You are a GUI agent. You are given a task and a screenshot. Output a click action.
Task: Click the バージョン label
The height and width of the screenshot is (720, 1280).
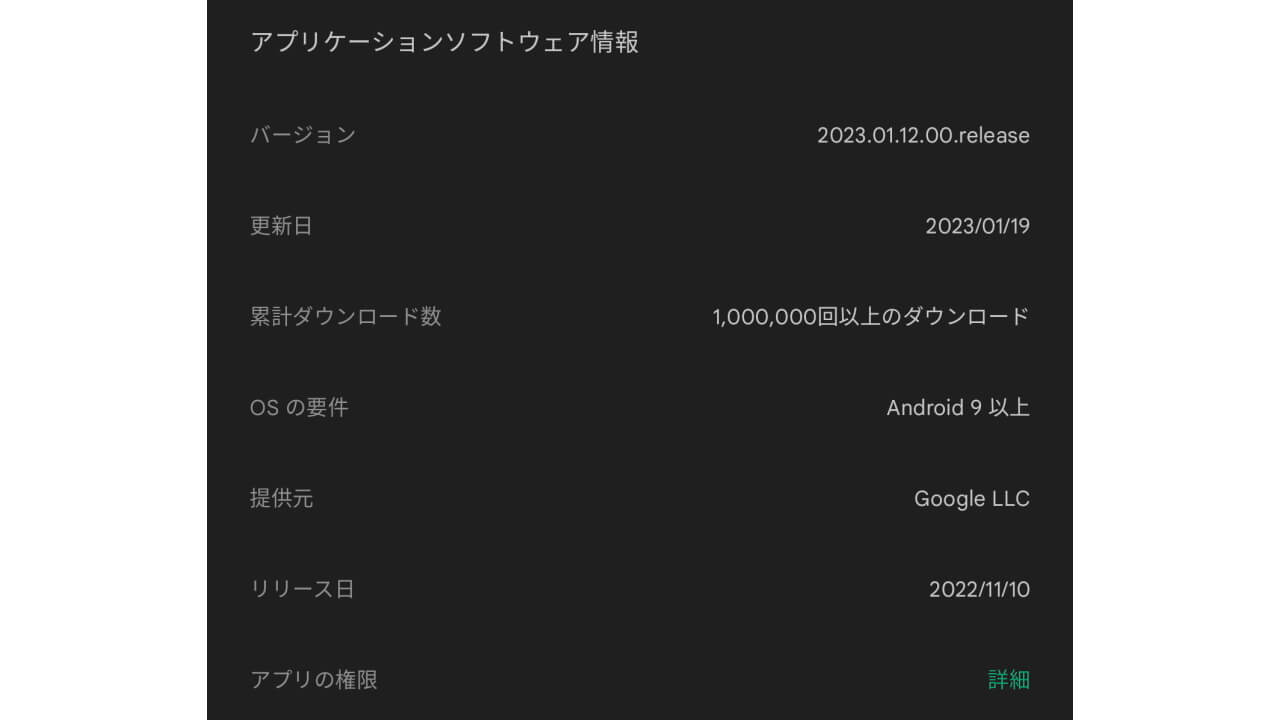tap(303, 135)
